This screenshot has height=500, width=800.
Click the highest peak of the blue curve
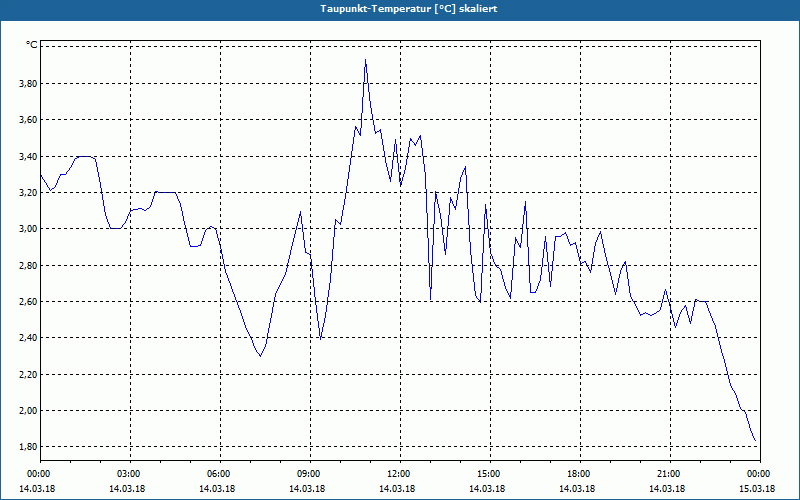(x=365, y=60)
